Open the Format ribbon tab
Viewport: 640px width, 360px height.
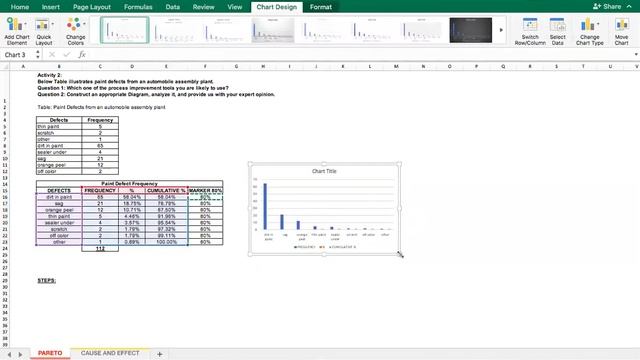coord(321,7)
